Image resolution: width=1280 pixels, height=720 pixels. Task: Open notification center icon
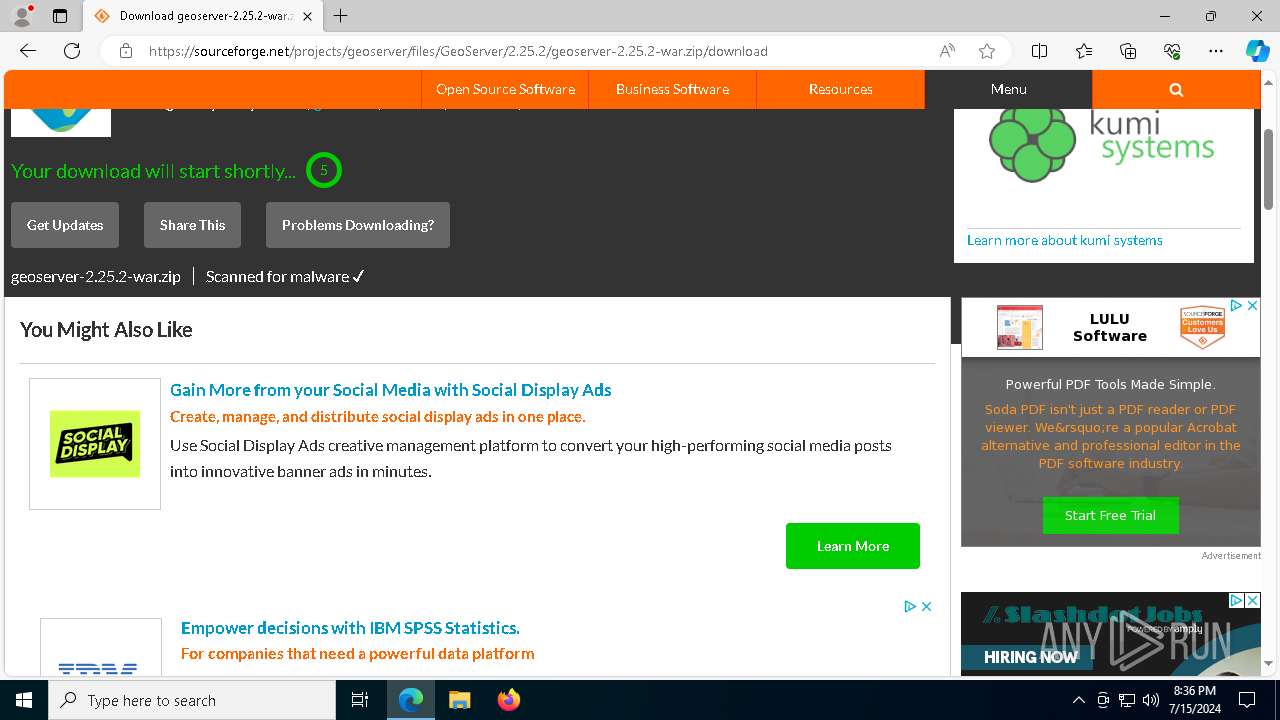(x=1247, y=700)
